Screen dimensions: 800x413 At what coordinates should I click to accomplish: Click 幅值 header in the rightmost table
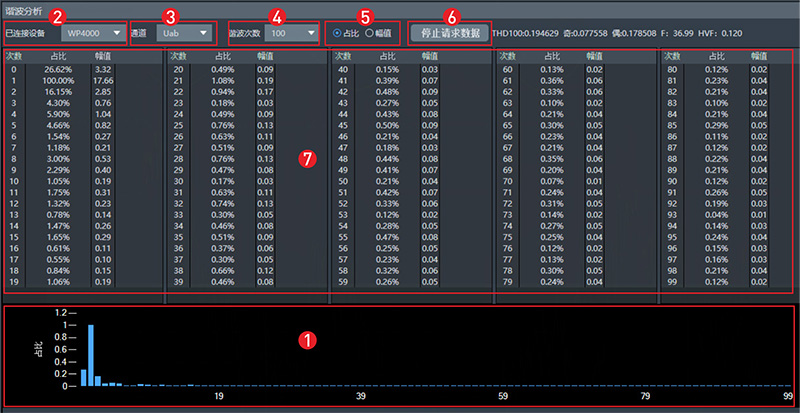[x=761, y=57]
